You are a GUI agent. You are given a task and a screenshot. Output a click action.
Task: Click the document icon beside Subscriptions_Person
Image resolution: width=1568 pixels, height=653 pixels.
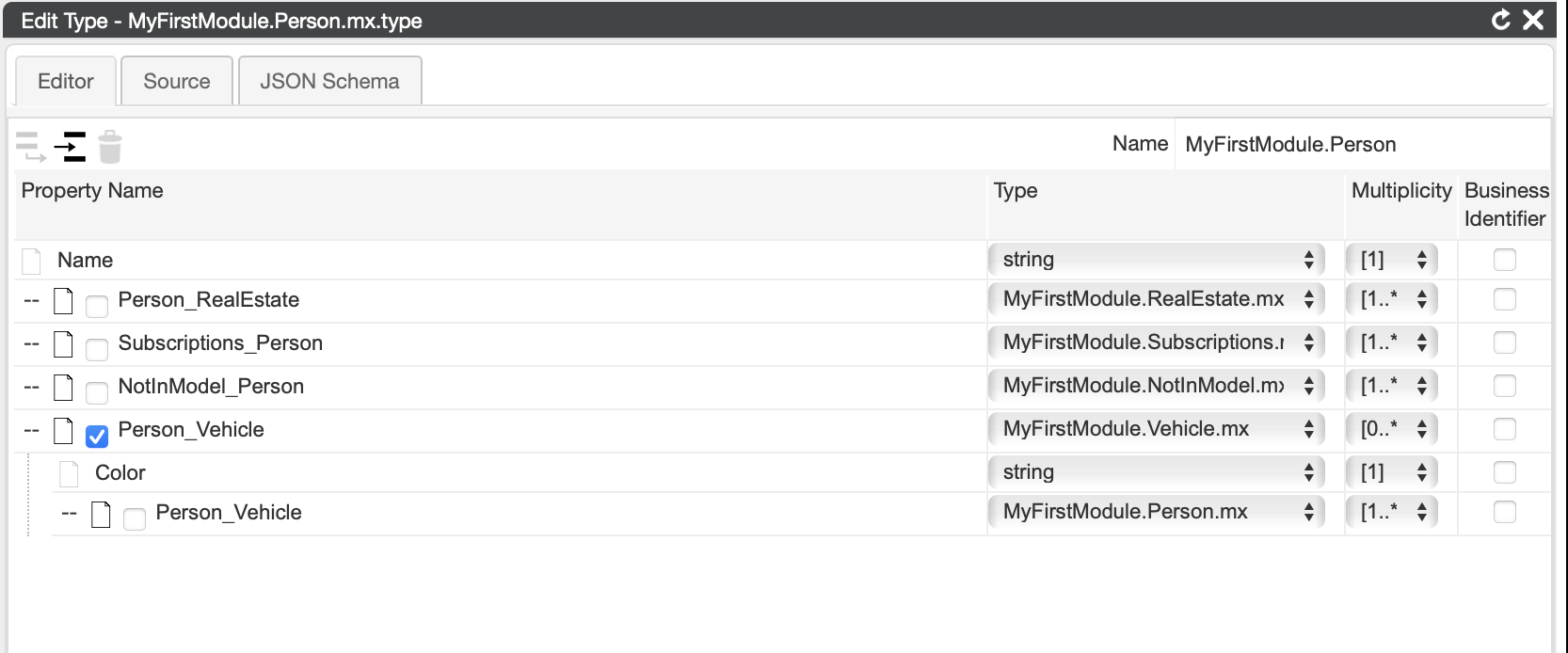(x=63, y=343)
